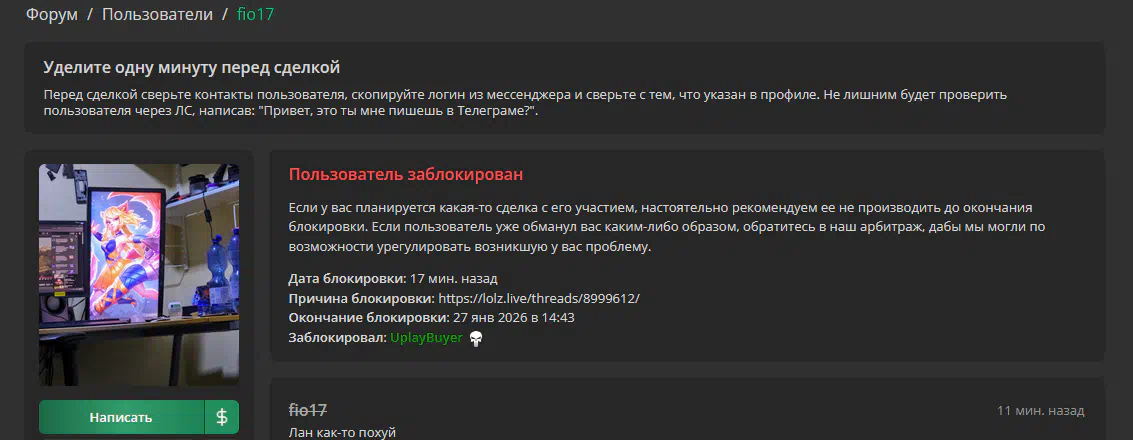Image resolution: width=1133 pixels, height=440 pixels.
Task: Open the user's avatar image
Action: (139, 275)
